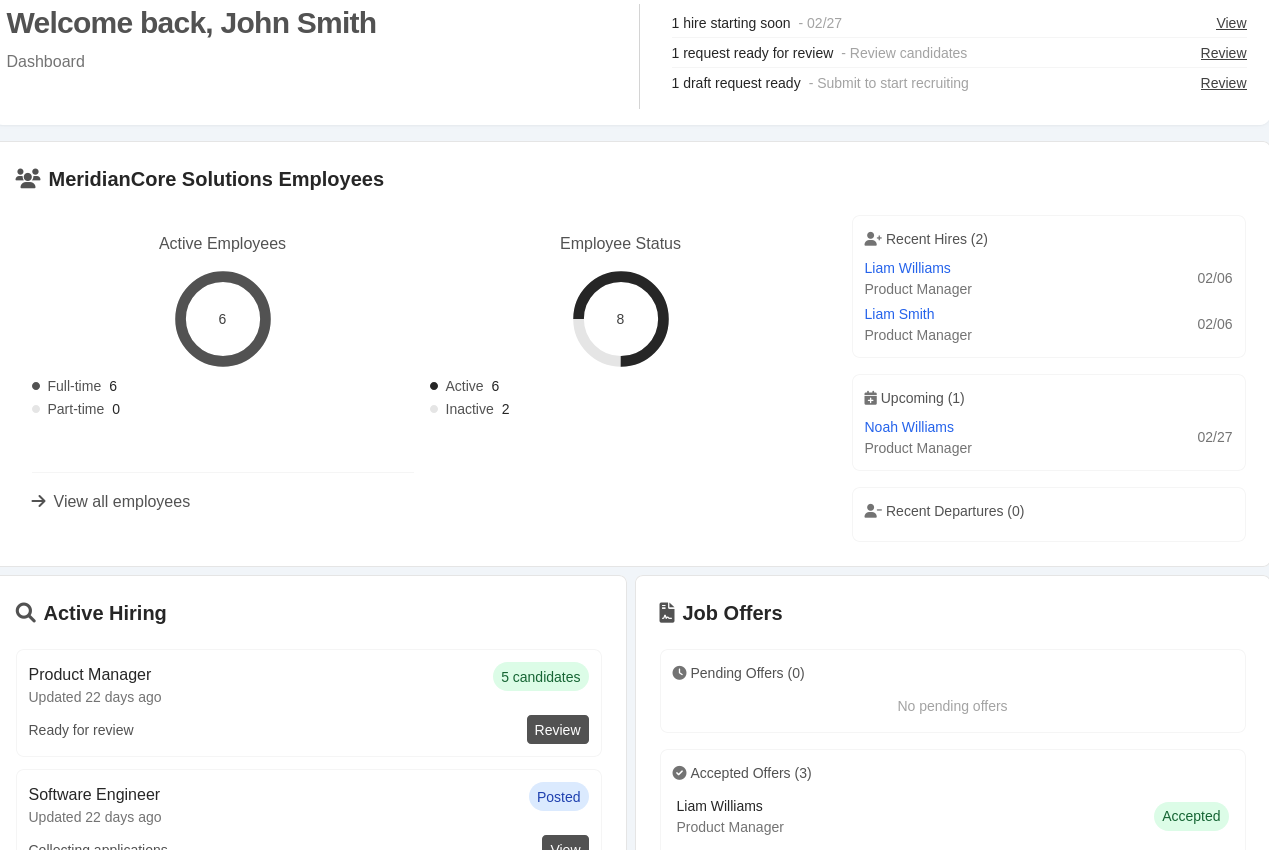This screenshot has height=850, width=1269.
Task: Click the Active Hiring magnifier icon
Action: pos(26,613)
